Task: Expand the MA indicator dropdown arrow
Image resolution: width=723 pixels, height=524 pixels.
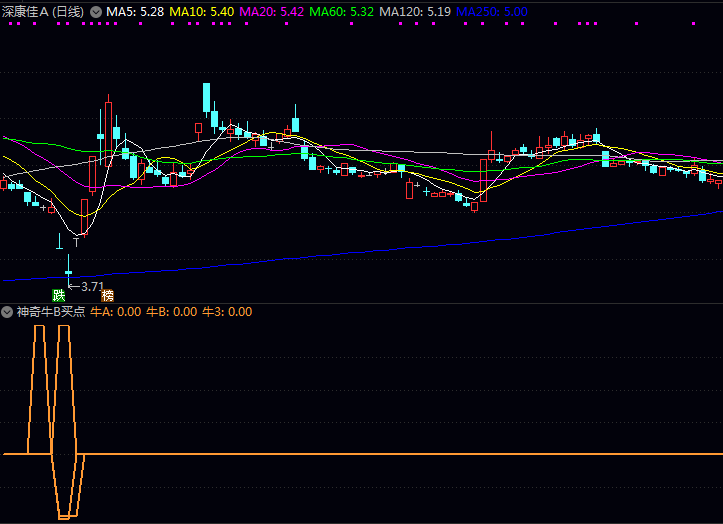Action: (96, 11)
